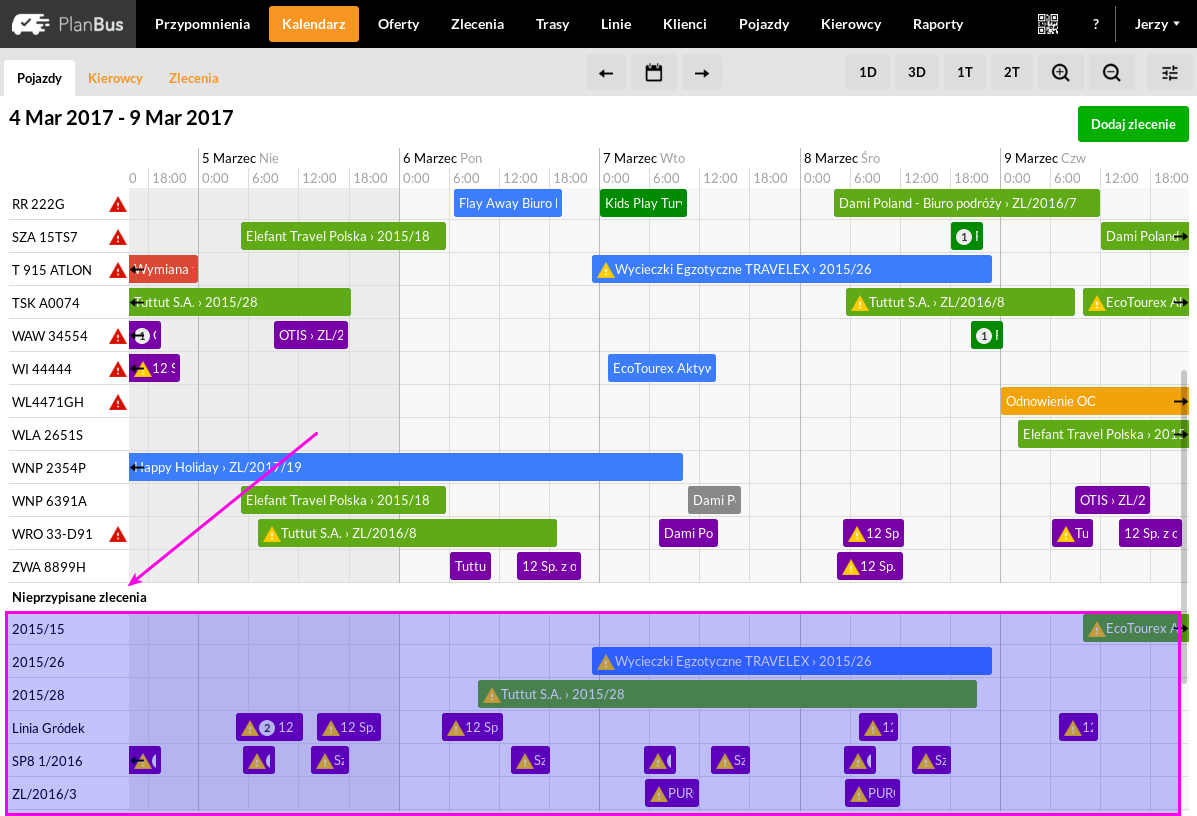Click the vertical scrollbar of the calendar

(x=1184, y=527)
